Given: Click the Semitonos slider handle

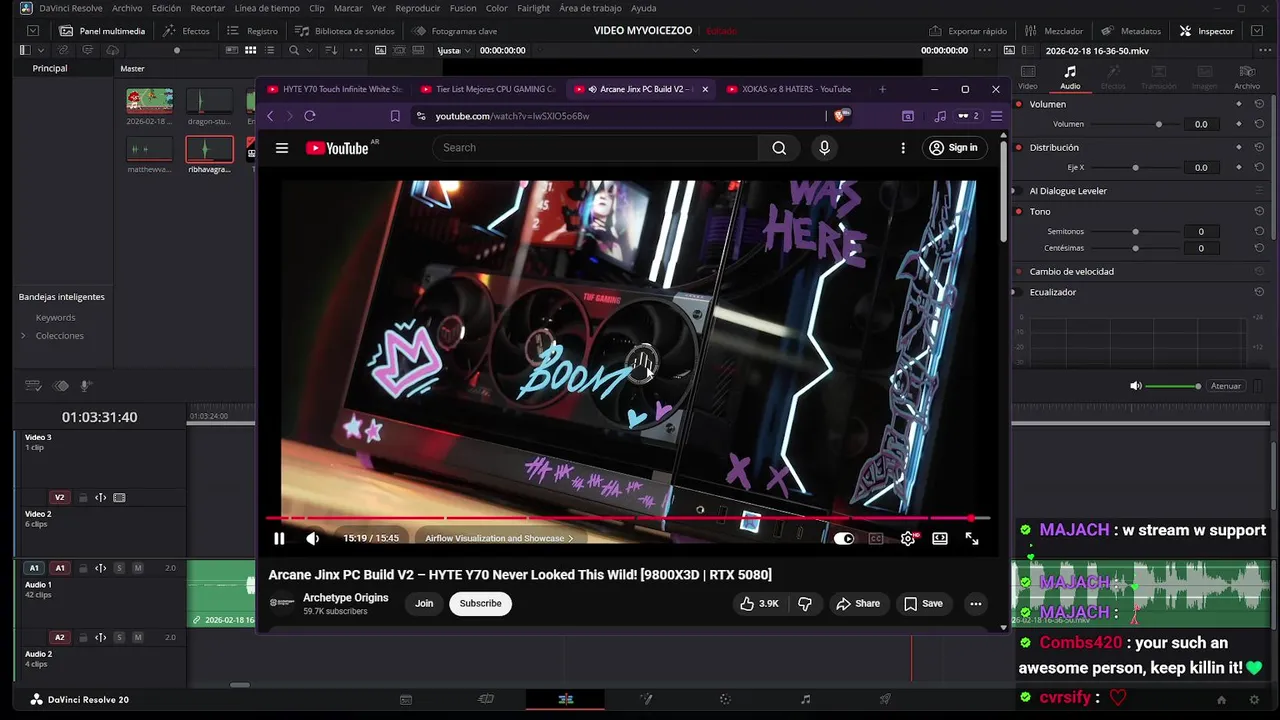Looking at the screenshot, I should [x=1135, y=231].
